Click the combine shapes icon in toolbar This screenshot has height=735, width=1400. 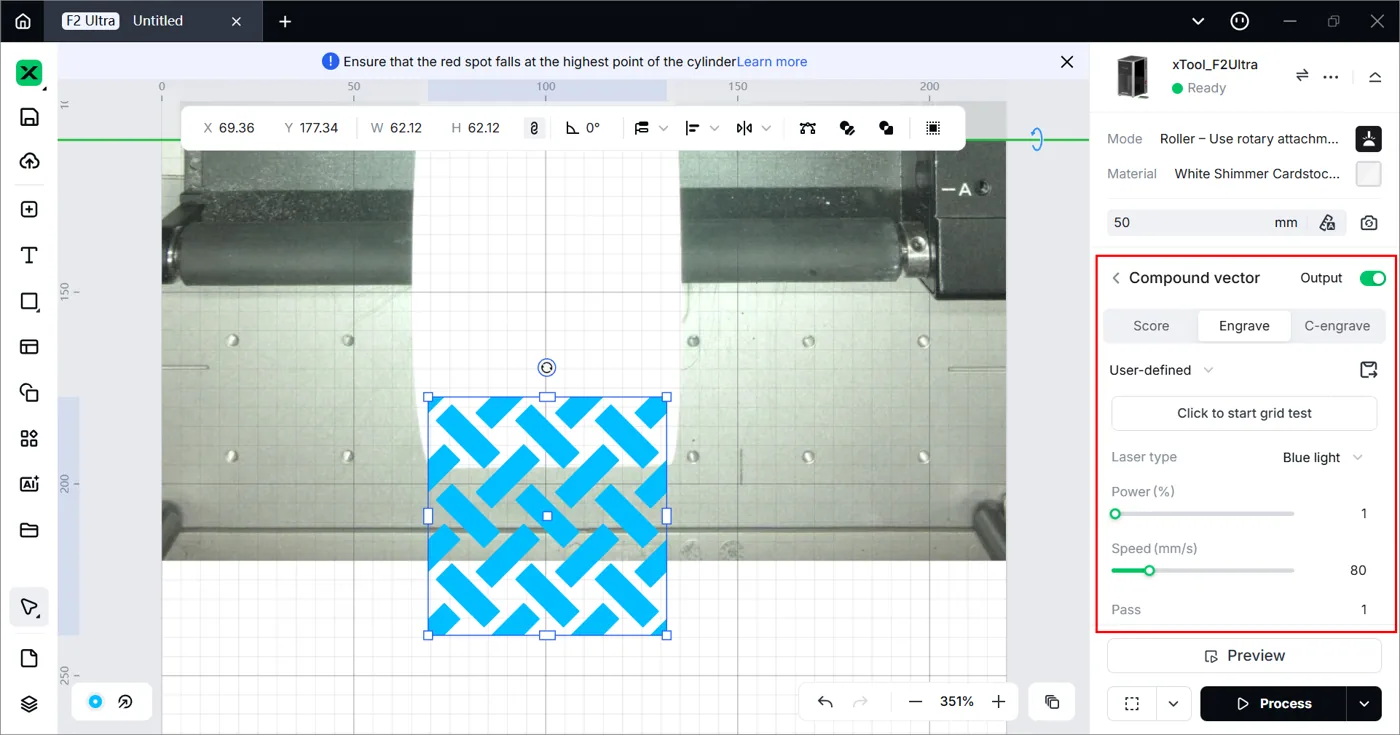886,128
